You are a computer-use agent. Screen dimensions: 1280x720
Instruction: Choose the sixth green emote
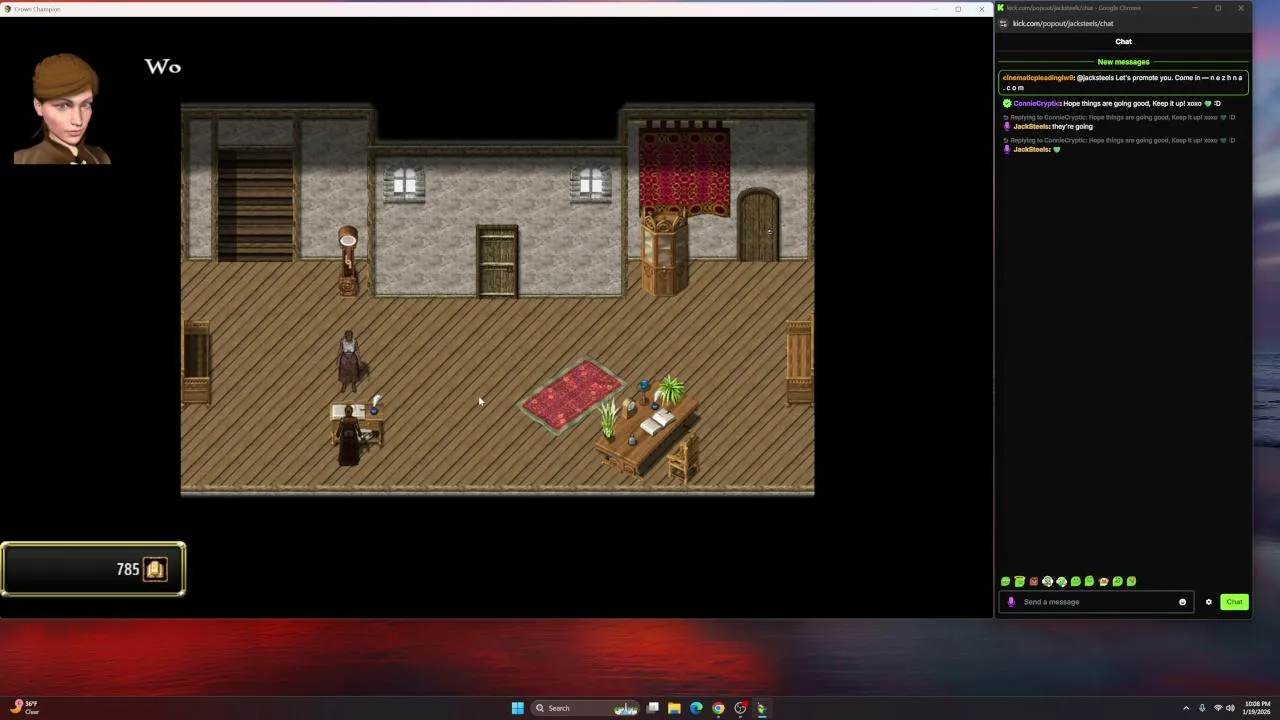1075,581
